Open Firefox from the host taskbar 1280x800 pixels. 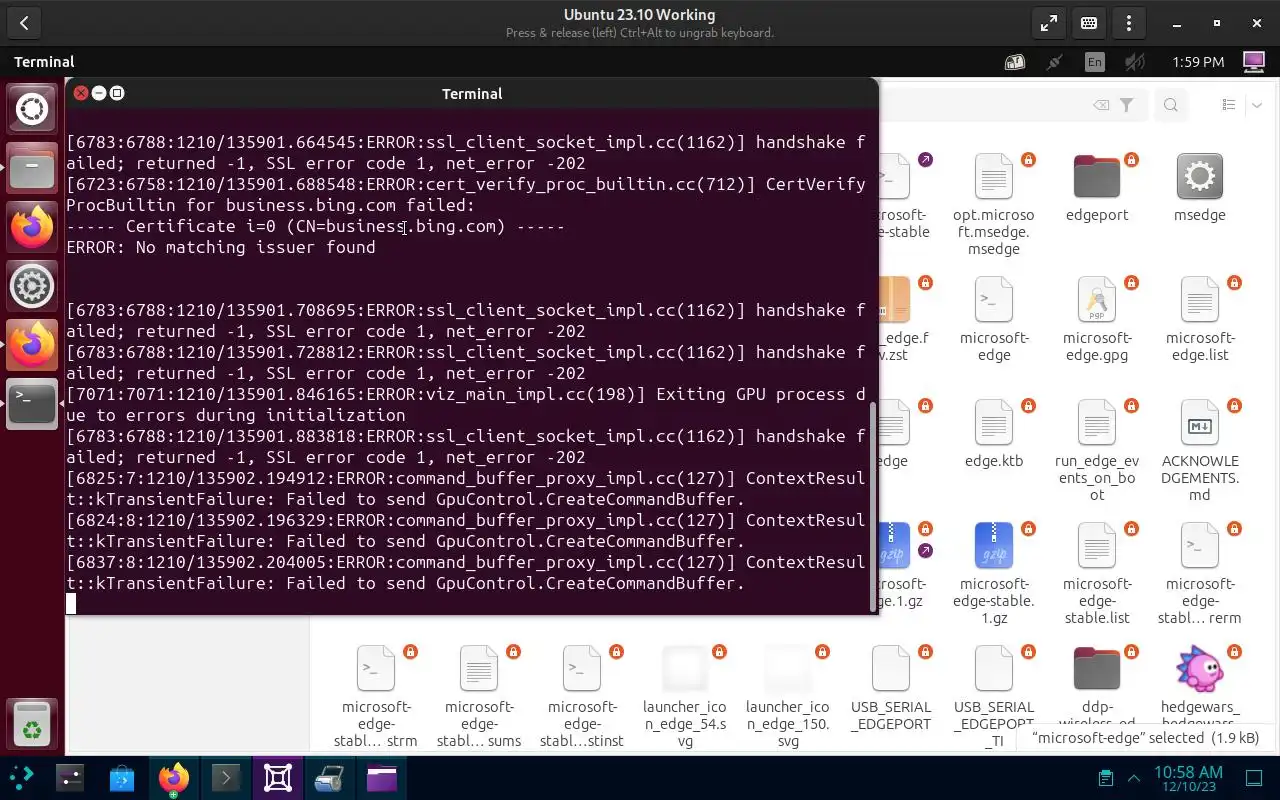tap(174, 777)
